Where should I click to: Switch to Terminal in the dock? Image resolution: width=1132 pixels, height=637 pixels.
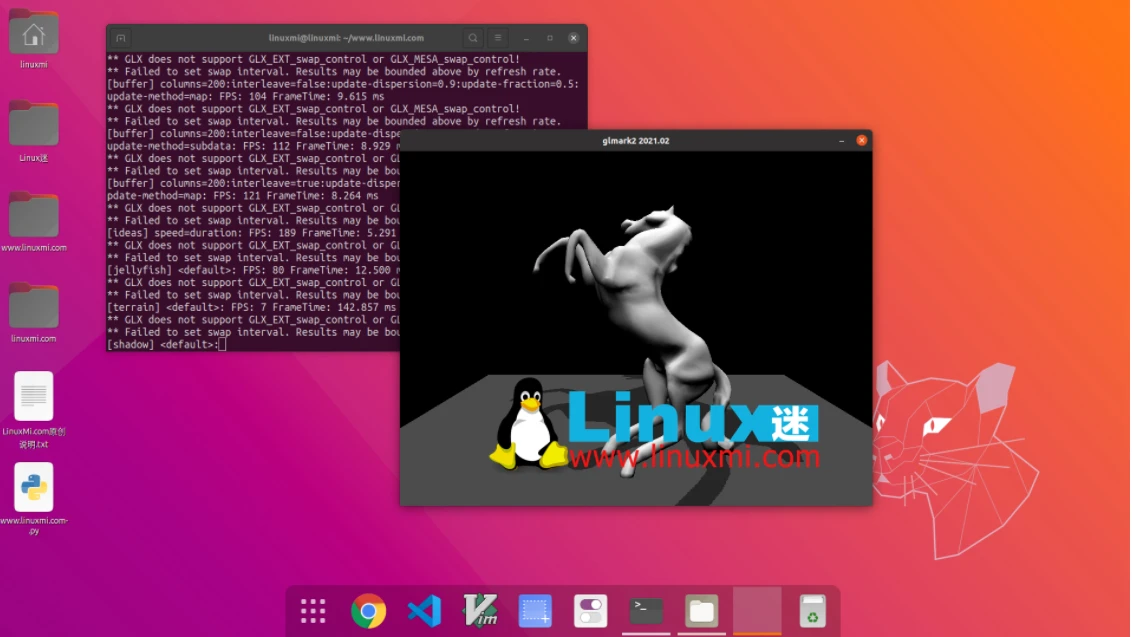[646, 611]
